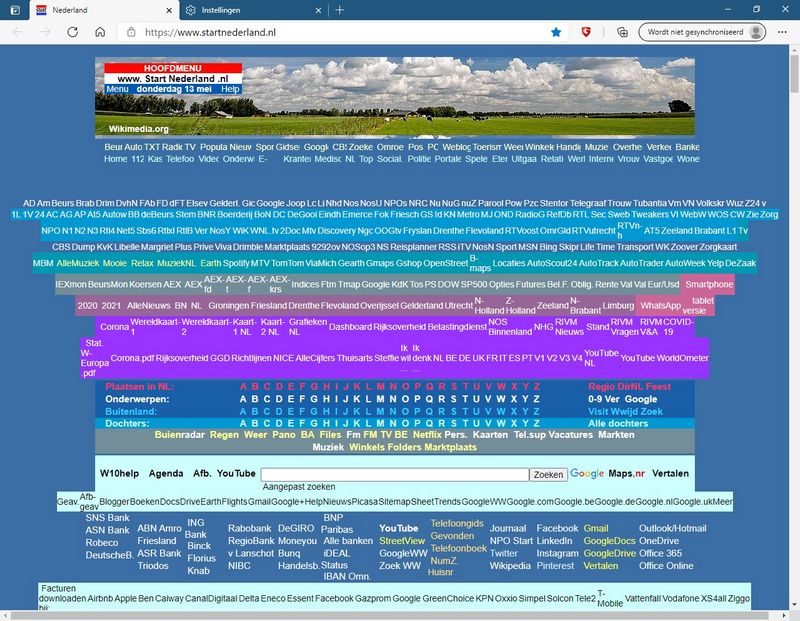
Task: Focus the address bar URL field
Action: (337, 32)
